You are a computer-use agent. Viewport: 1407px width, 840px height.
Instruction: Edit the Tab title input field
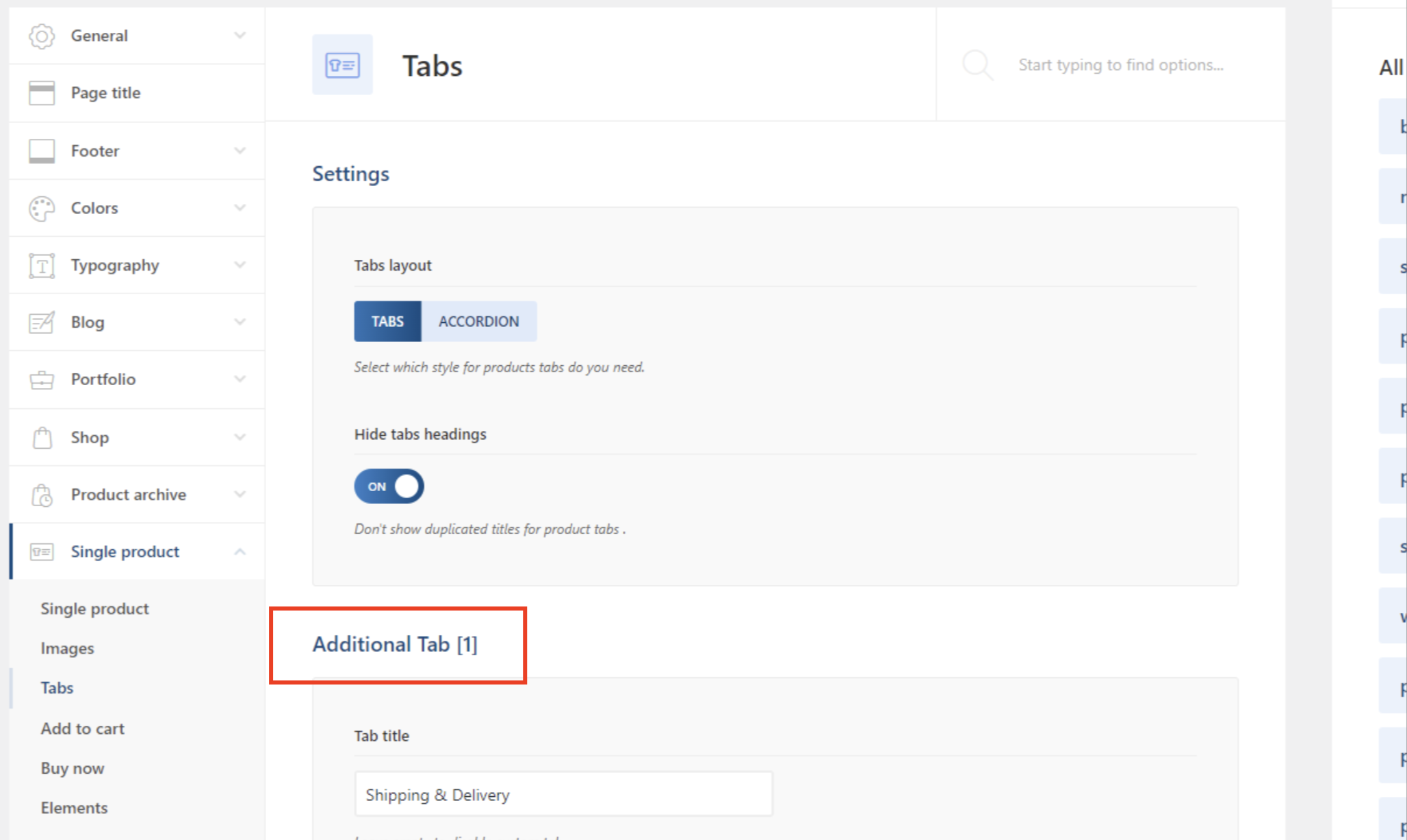point(562,795)
